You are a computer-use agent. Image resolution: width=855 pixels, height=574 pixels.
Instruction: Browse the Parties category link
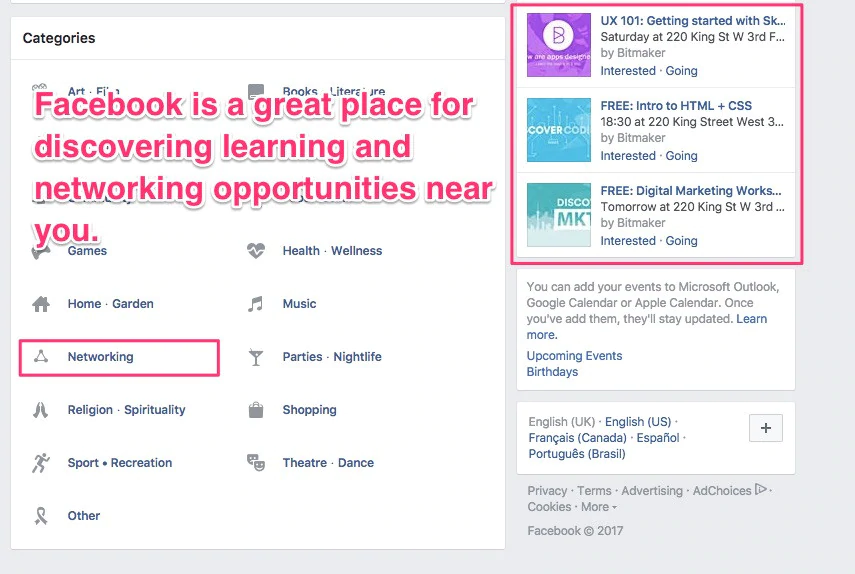coord(303,357)
